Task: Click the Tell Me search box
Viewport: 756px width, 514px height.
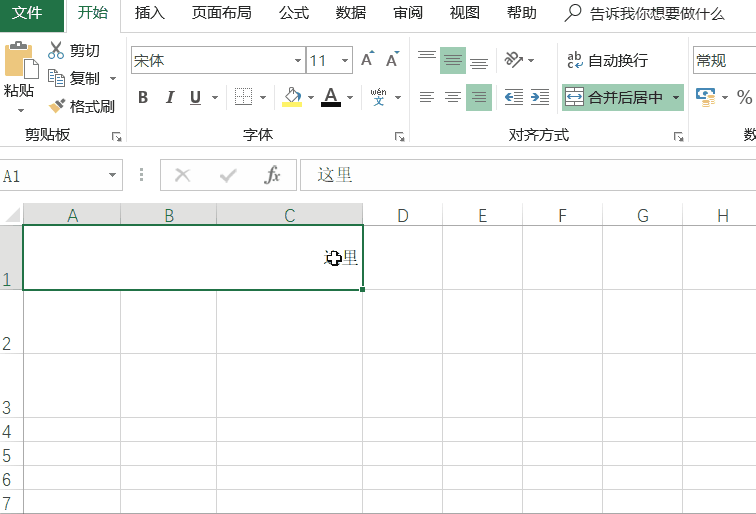Action: (645, 14)
